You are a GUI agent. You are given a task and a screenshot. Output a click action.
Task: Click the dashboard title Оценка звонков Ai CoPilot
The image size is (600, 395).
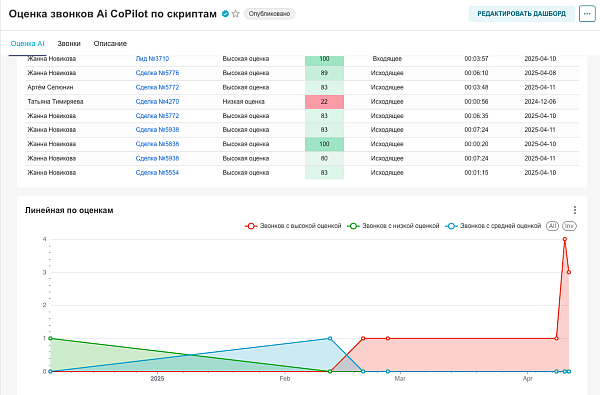(x=112, y=14)
